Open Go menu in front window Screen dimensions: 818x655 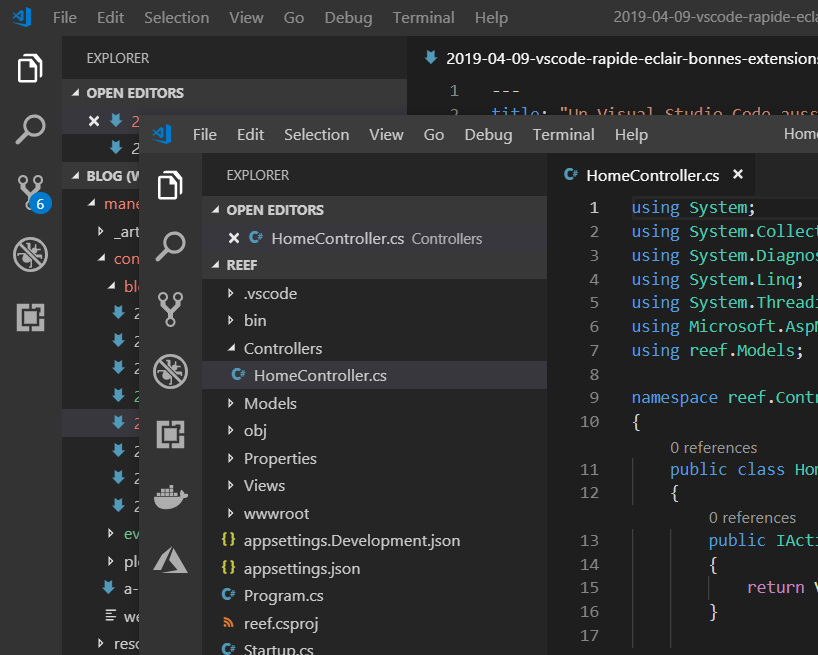point(434,135)
